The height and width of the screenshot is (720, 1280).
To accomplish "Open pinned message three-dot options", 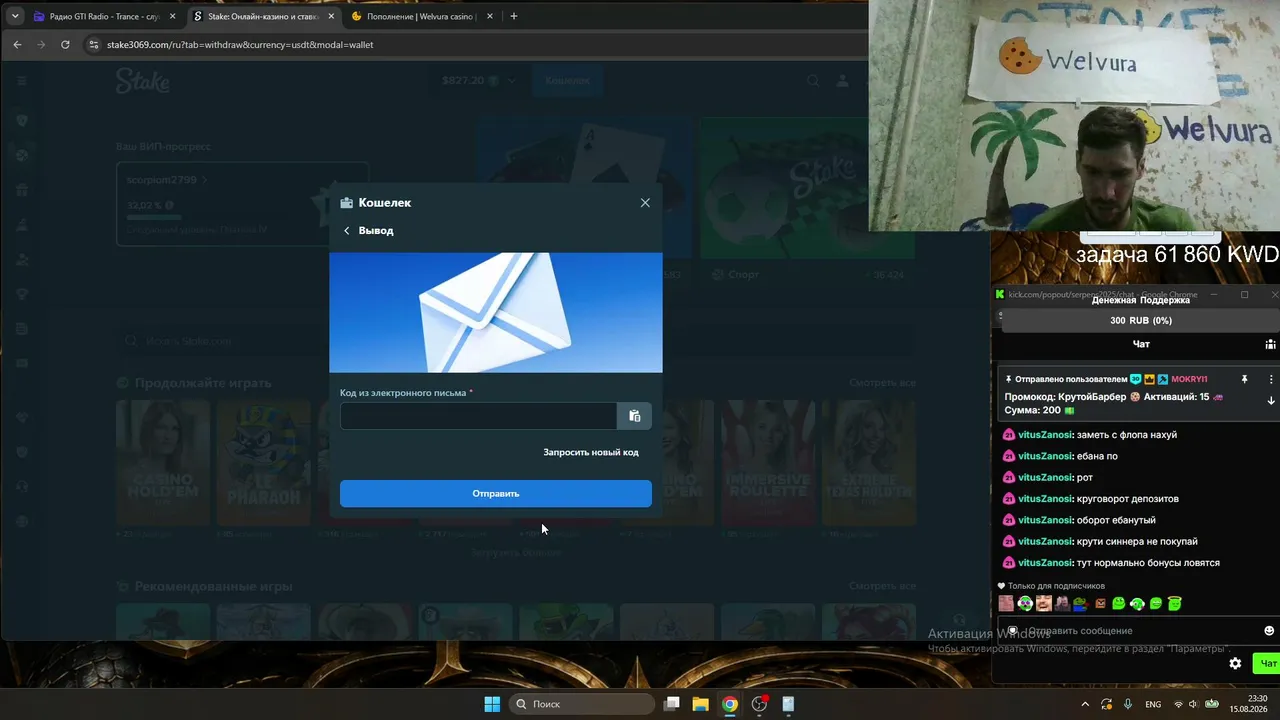I will coord(1271,380).
